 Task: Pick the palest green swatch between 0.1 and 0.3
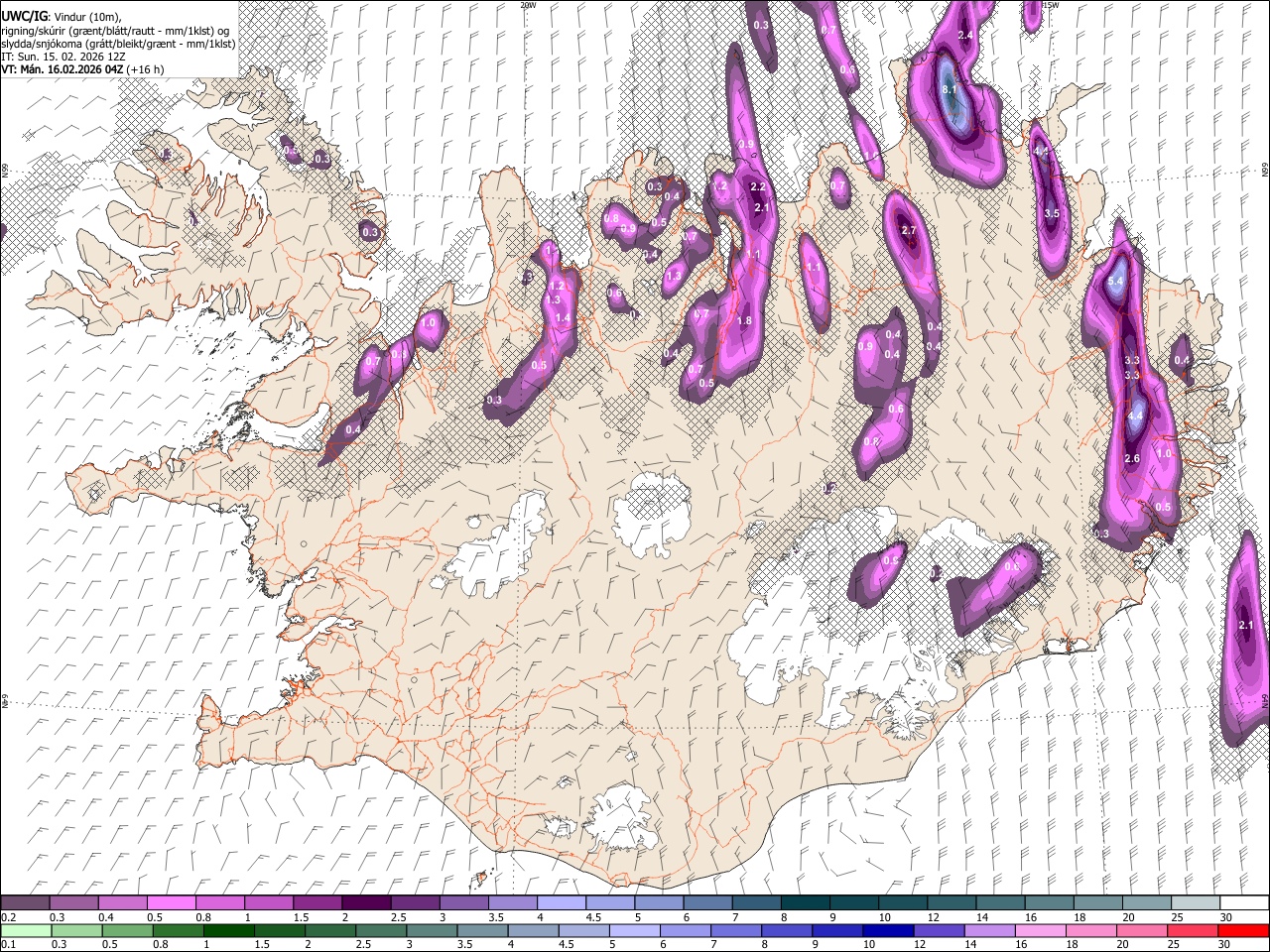point(25,931)
